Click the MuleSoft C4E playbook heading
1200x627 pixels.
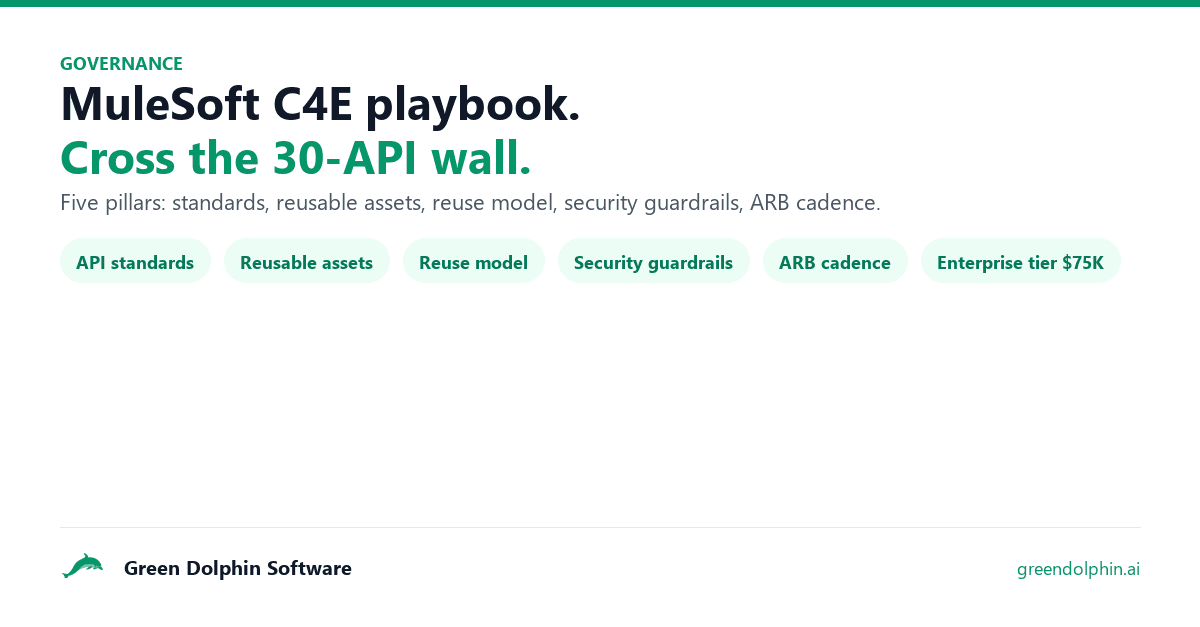320,104
